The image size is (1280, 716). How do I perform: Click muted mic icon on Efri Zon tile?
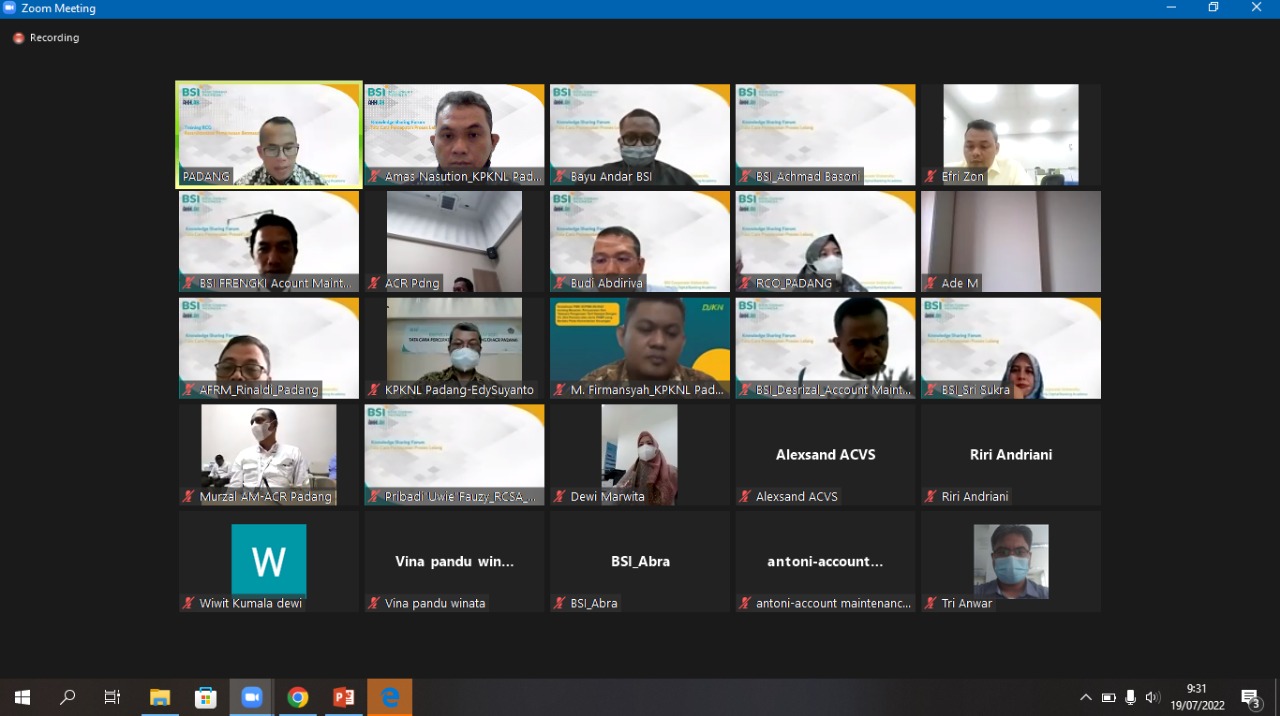pos(931,177)
